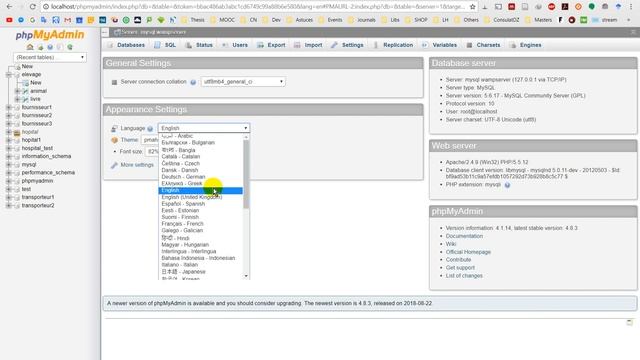640x360 pixels.
Task: Open the Chrome menu (three dots)
Action: coord(631,7)
